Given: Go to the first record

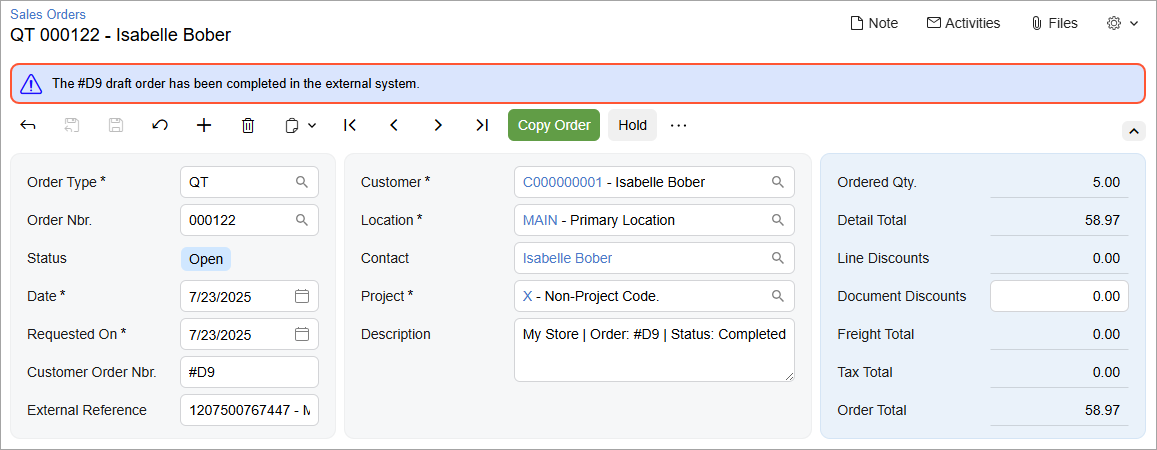Looking at the screenshot, I should 350,125.
